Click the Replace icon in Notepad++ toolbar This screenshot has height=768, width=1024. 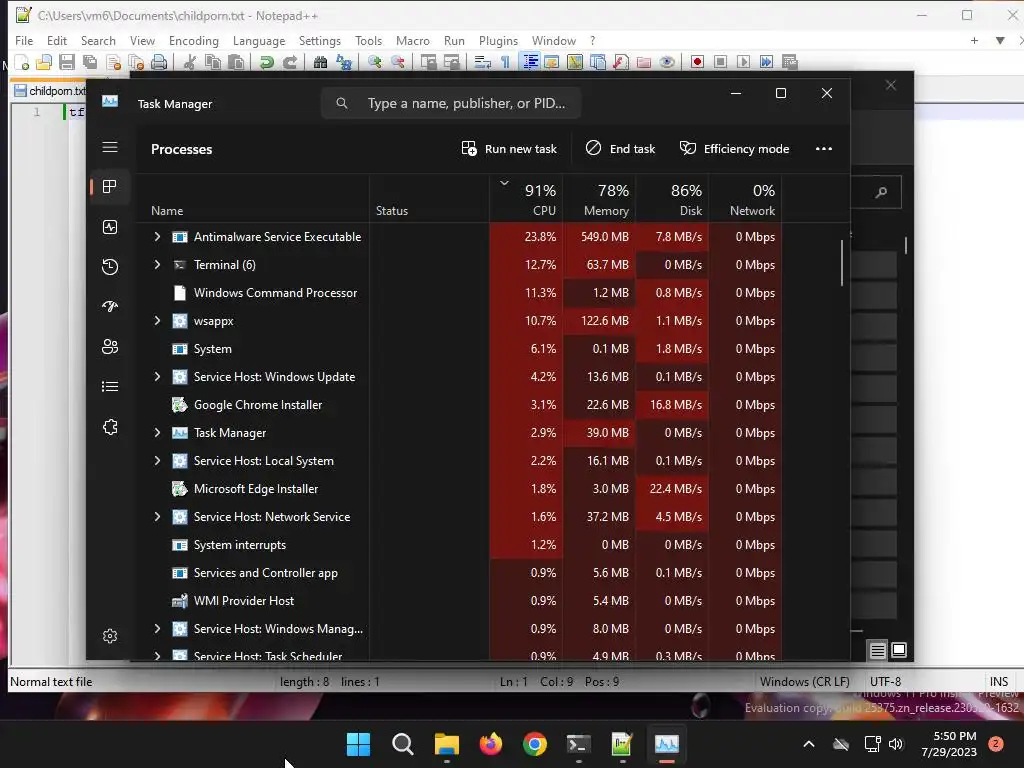tap(344, 62)
